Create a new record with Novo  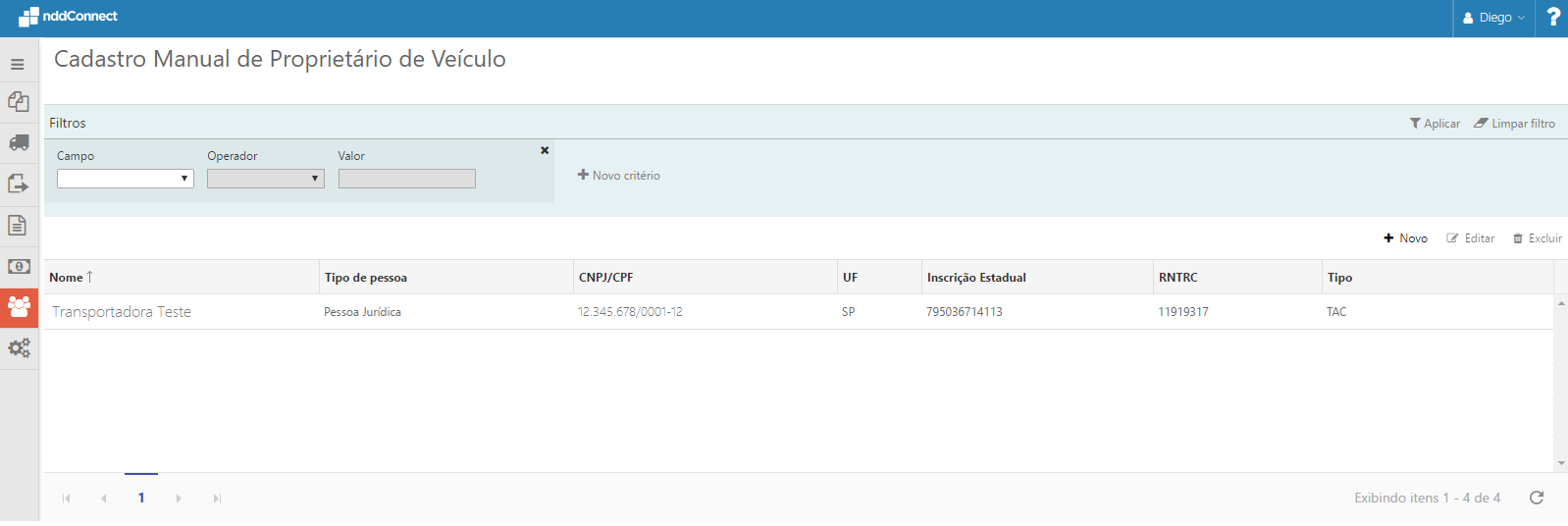[1405, 238]
